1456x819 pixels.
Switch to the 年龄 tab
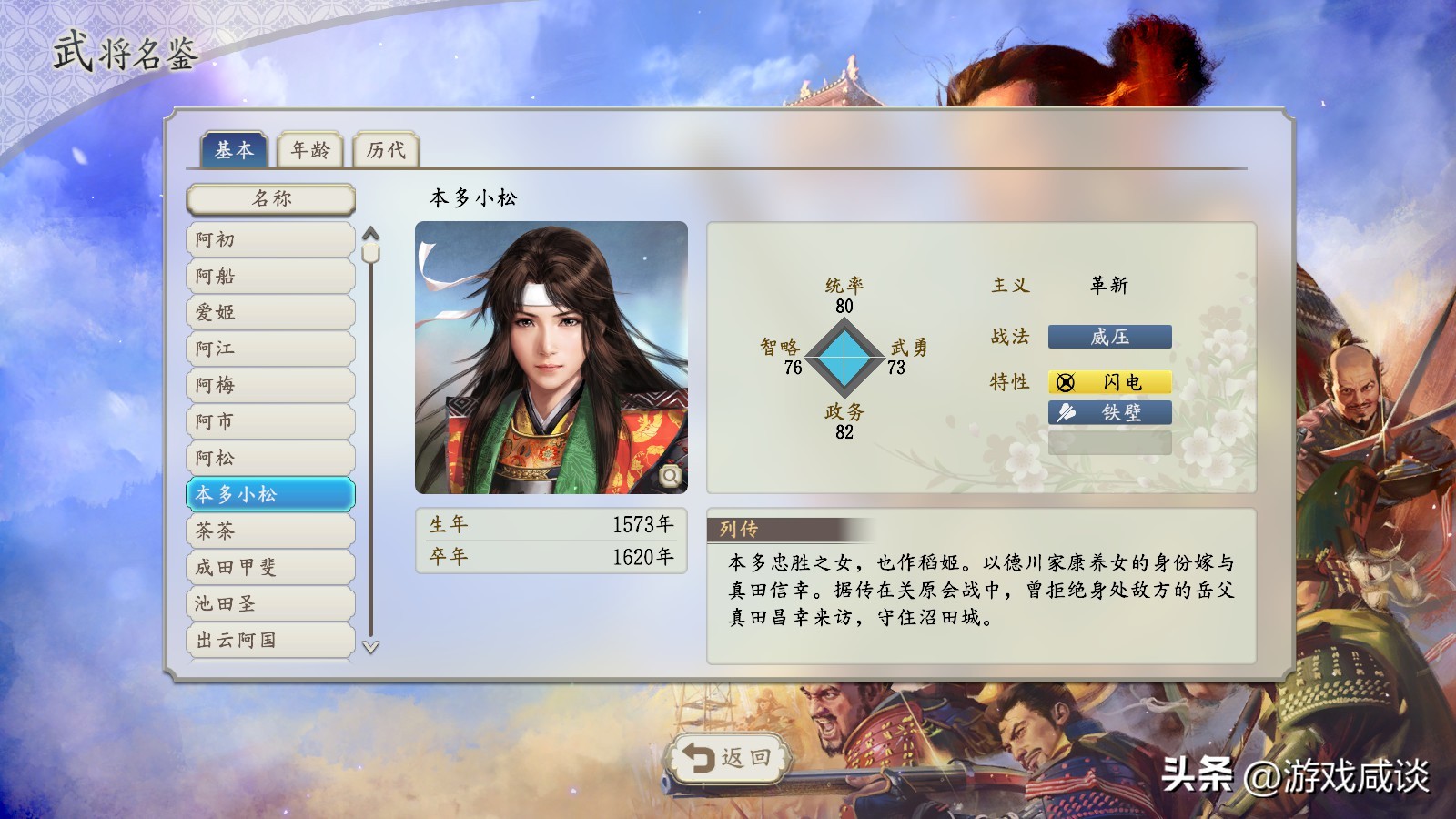pyautogui.click(x=310, y=150)
